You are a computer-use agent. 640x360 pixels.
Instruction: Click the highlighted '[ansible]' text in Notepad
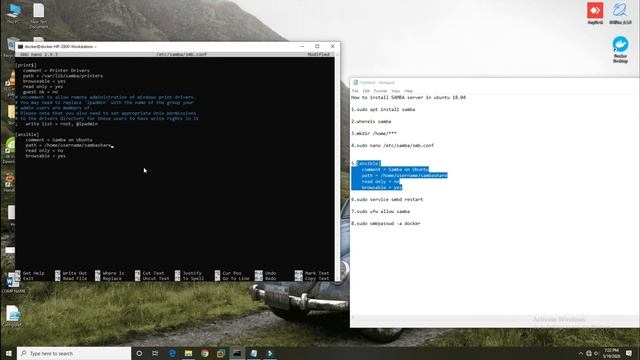(x=369, y=163)
